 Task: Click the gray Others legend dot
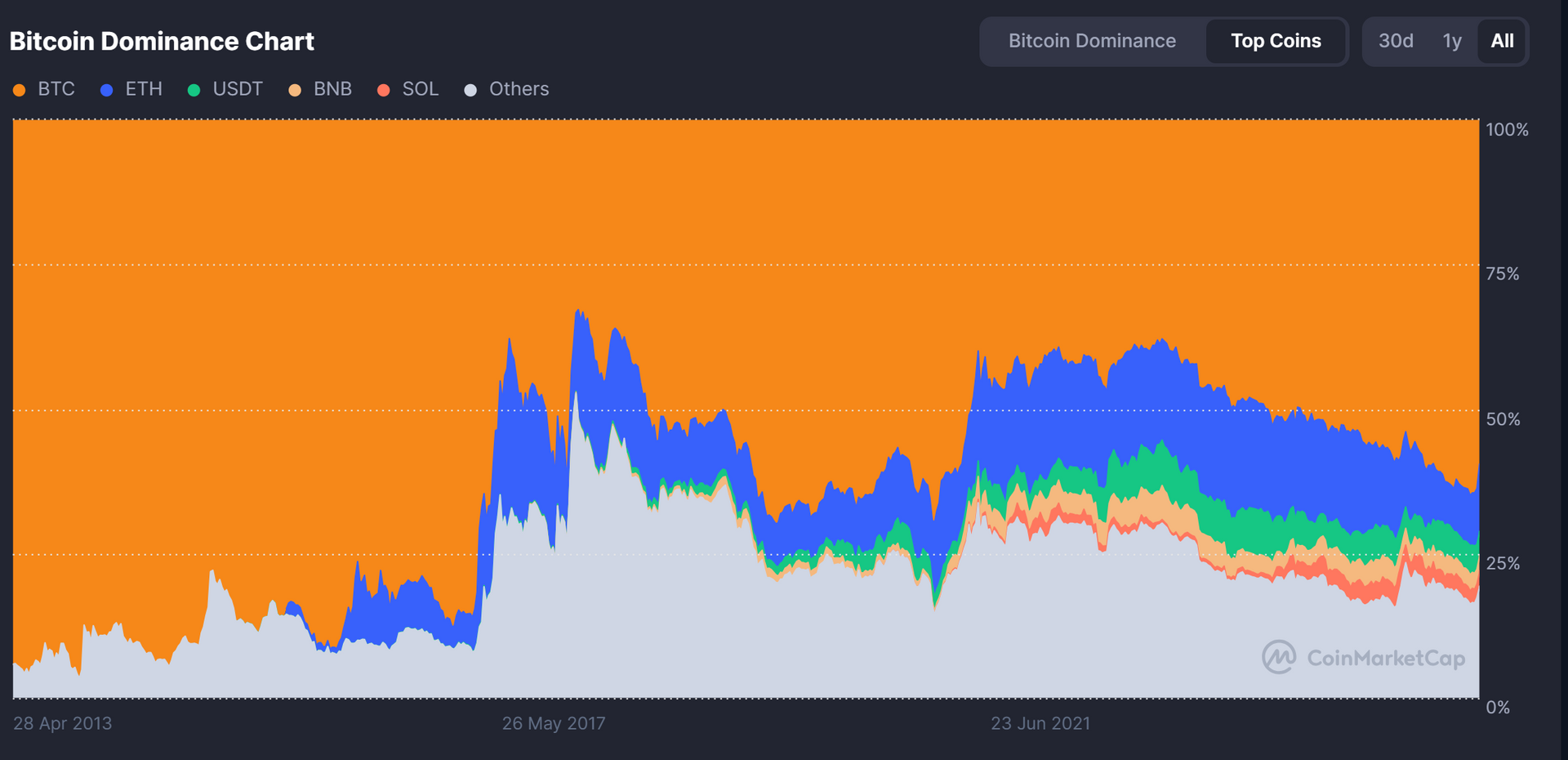pyautogui.click(x=470, y=90)
